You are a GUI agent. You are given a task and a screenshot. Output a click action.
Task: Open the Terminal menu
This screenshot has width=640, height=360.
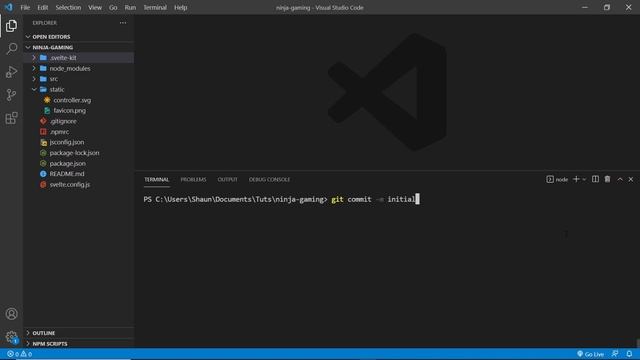[x=155, y=7]
